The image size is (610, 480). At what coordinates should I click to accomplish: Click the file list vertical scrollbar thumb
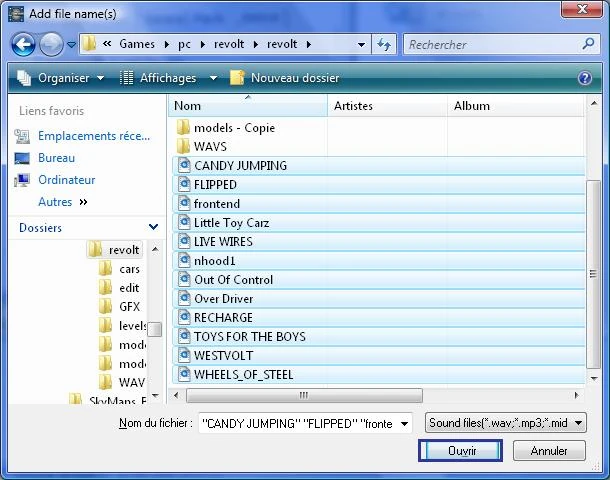pos(593,274)
